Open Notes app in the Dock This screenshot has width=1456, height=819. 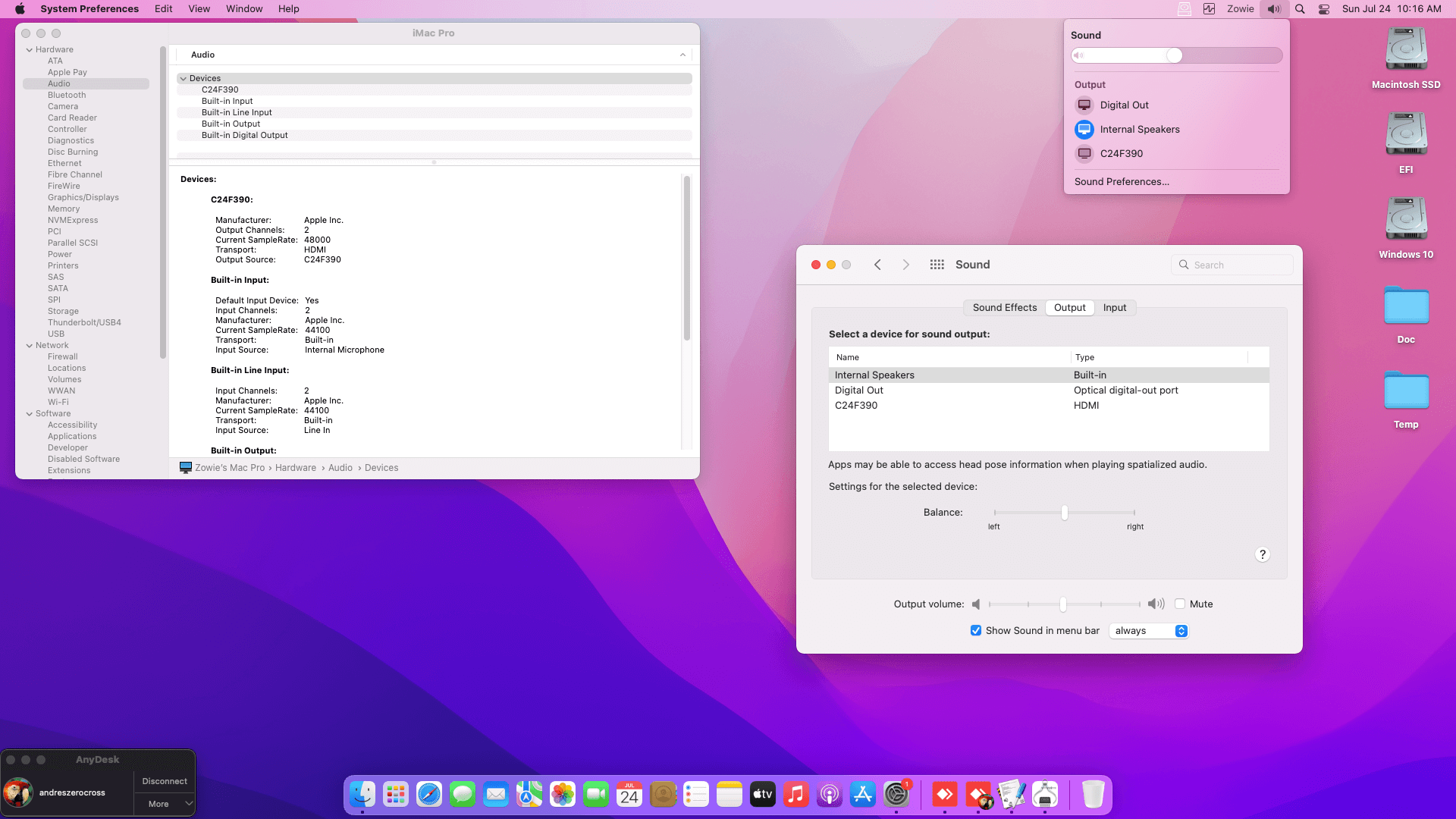coord(730,794)
